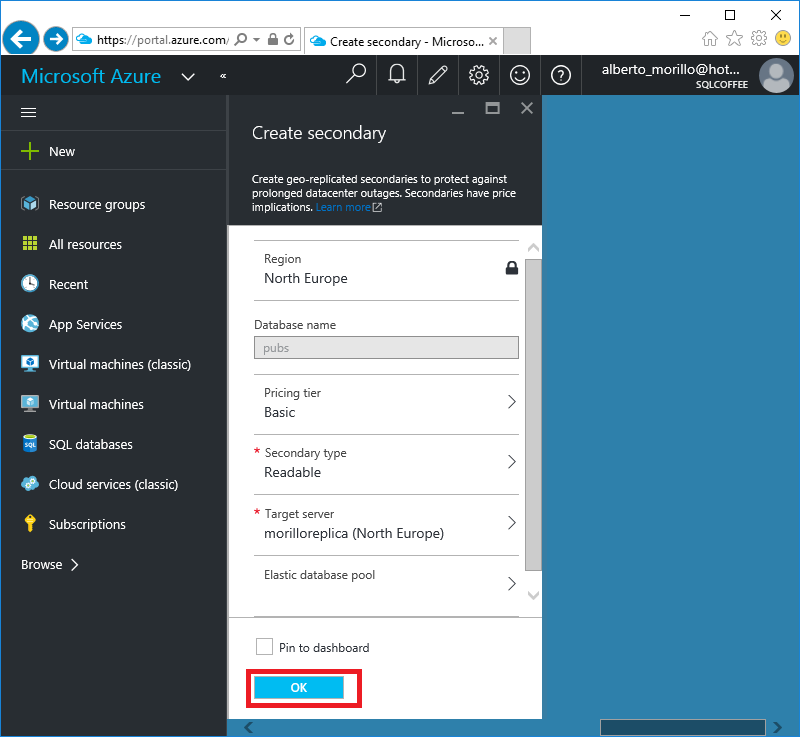Viewport: 800px width, 737px height.
Task: Click the App Services globe icon
Action: [x=30, y=323]
